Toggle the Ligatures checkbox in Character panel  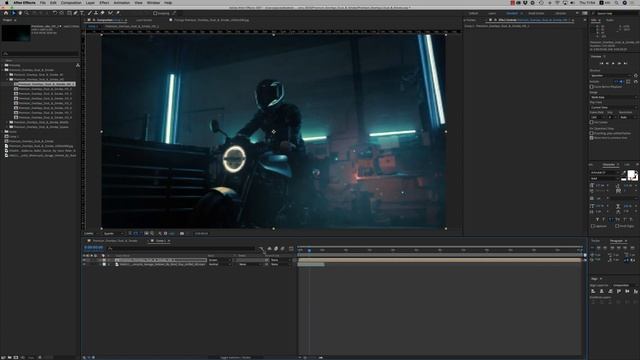pos(593,226)
